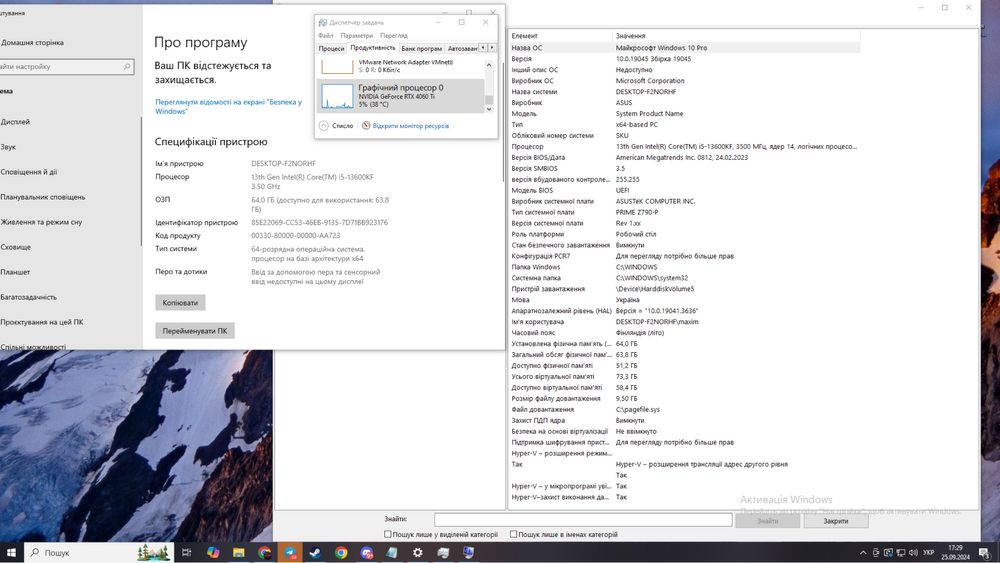Click the search magnifier in Settings search box
The image size is (1000, 563).
tap(127, 66)
